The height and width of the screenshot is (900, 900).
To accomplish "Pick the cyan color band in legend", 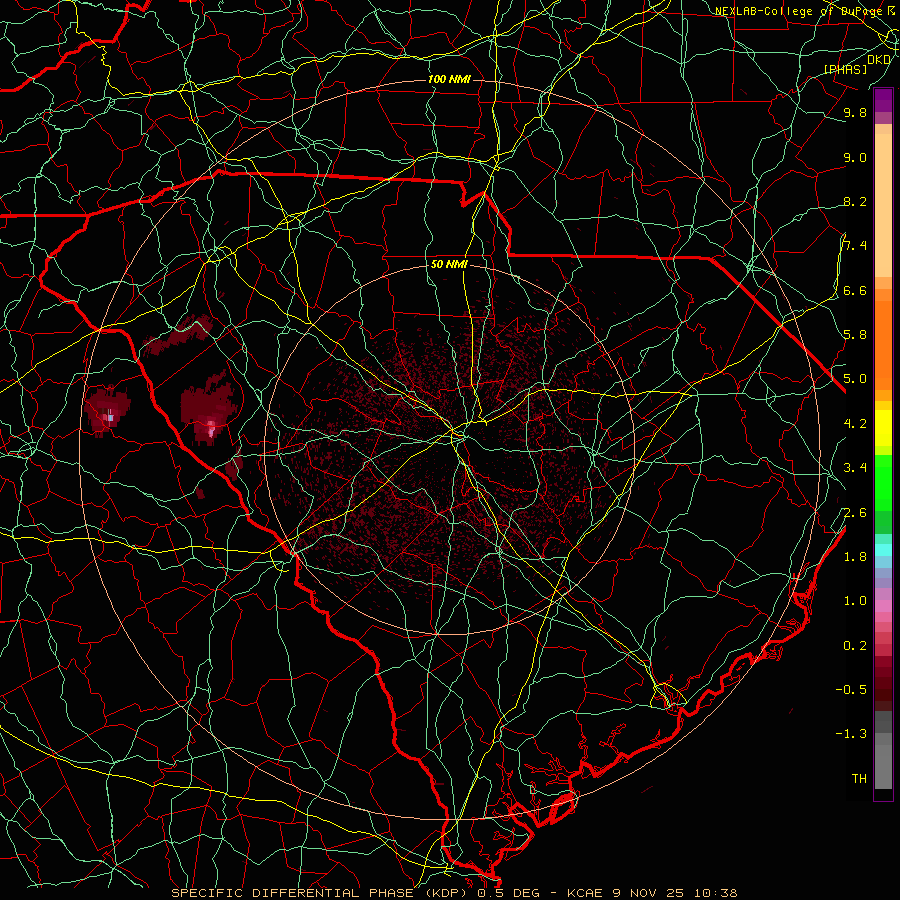I will [x=883, y=550].
